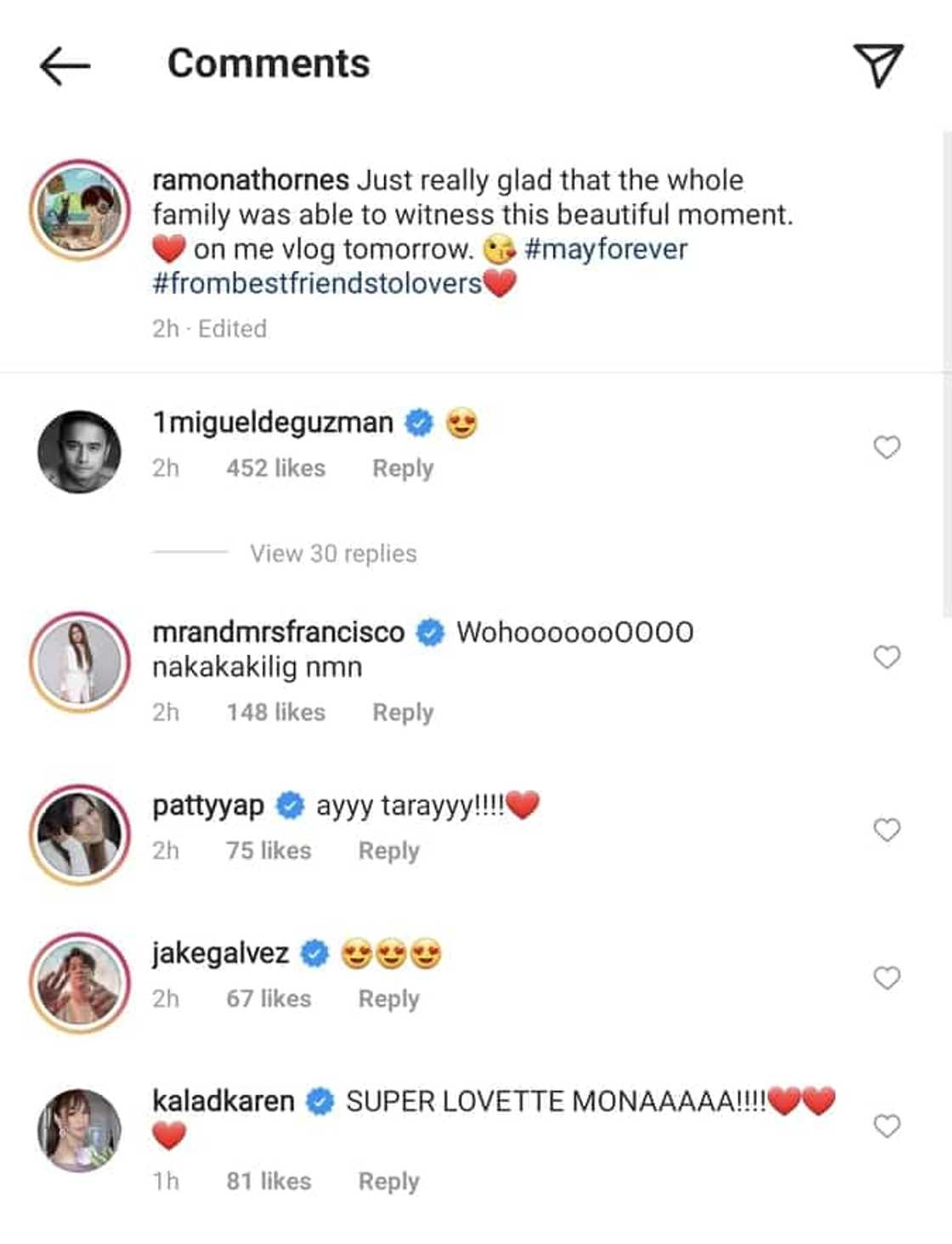The height and width of the screenshot is (1244, 952).
Task: Reply to pattyyap's comment
Action: 388,851
